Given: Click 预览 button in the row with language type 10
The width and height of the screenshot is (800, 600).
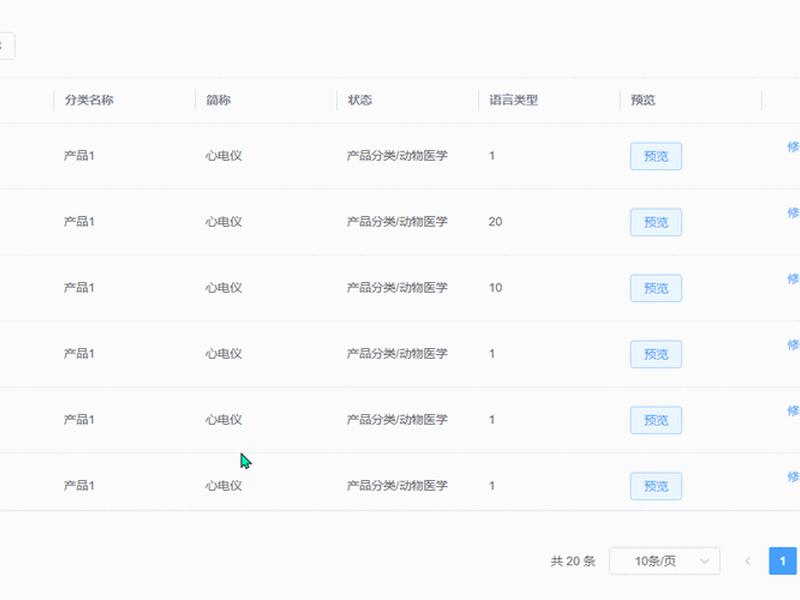Looking at the screenshot, I should pyautogui.click(x=656, y=288).
